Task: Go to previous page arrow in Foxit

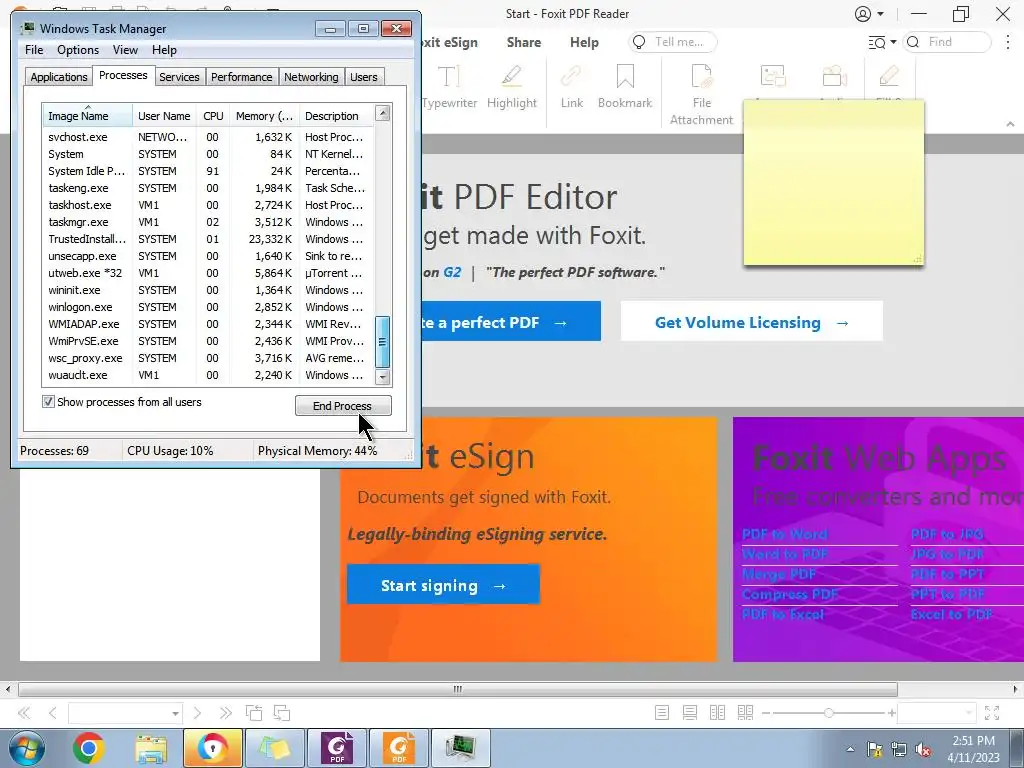Action: tap(53, 713)
